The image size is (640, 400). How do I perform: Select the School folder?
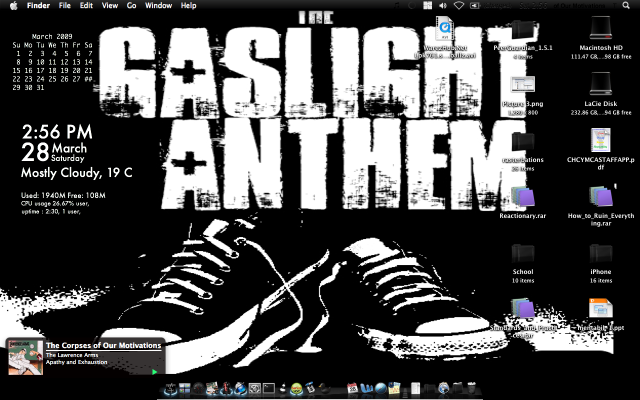coord(523,253)
